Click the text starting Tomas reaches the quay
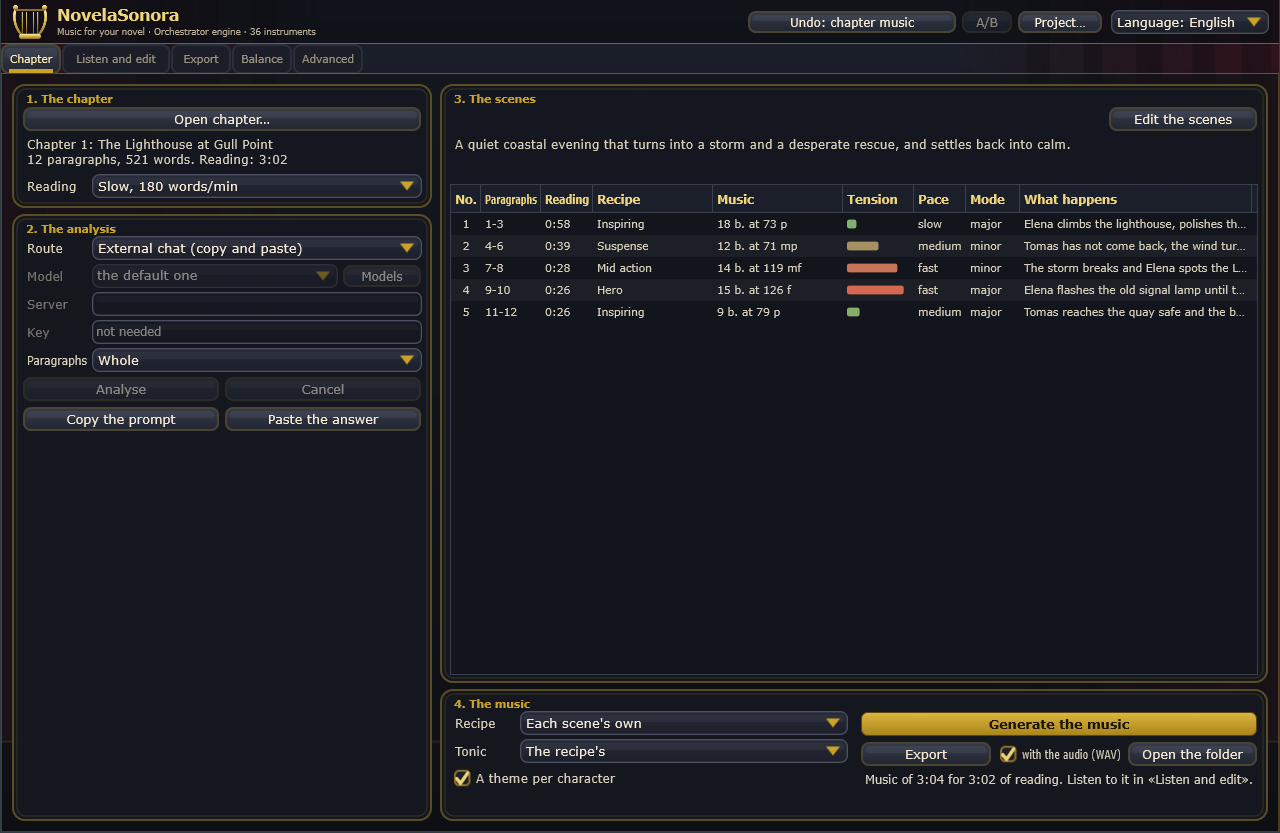Screen dimensions: 1280x833 tap(1135, 312)
